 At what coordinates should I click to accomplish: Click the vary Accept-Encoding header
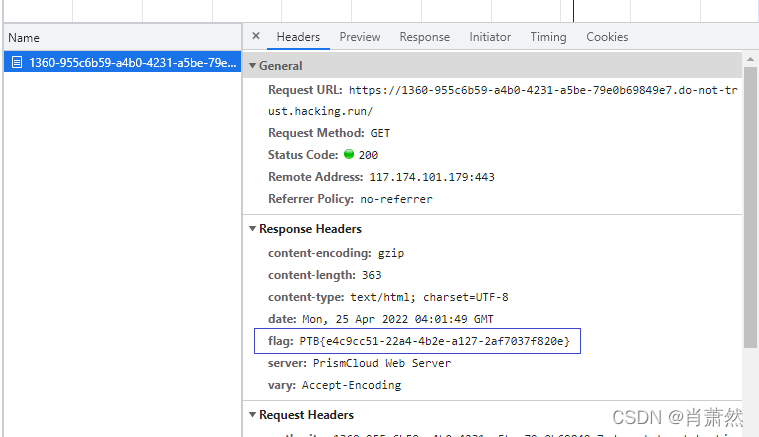(334, 385)
